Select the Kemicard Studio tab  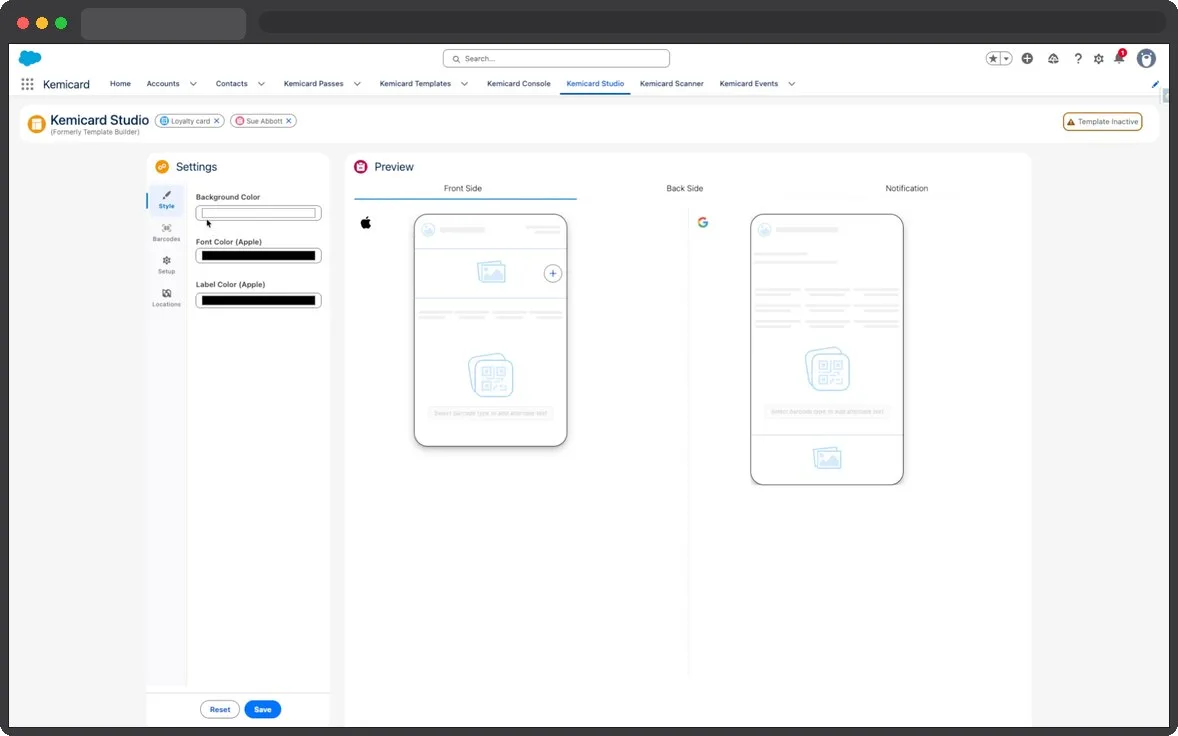pos(595,83)
